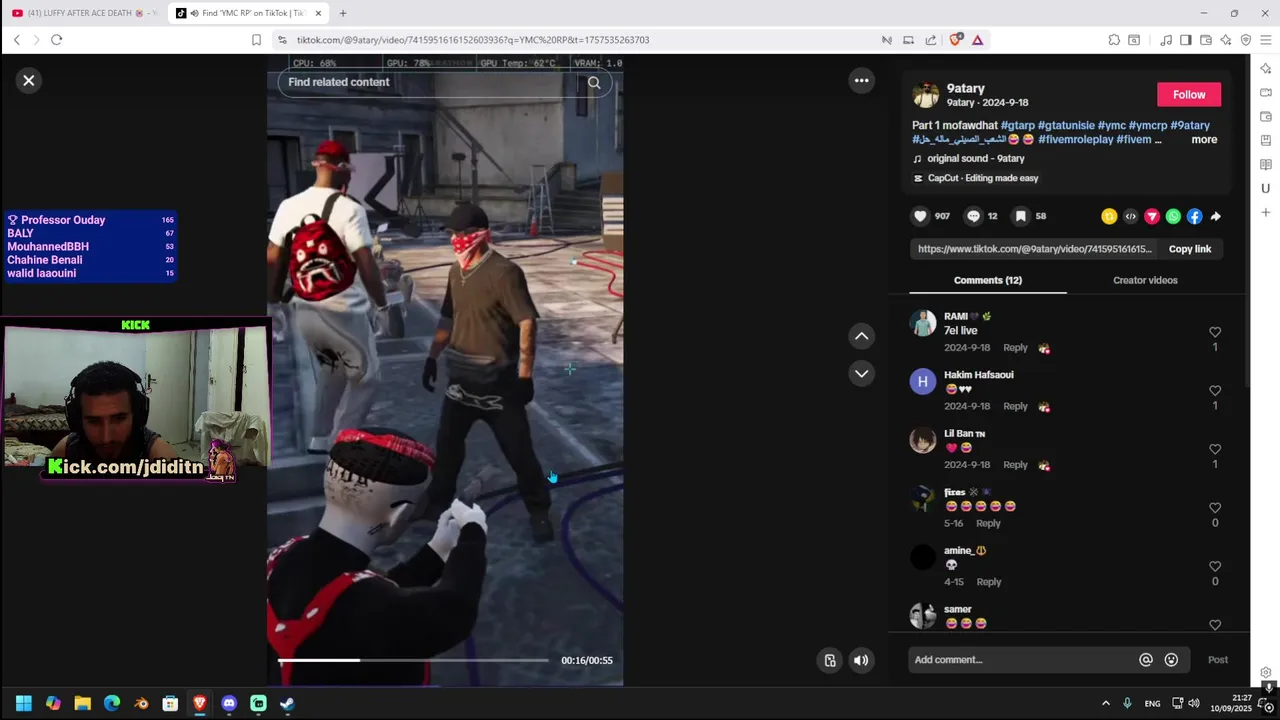Open the browser hamburger menu
The width and height of the screenshot is (1280, 720).
point(1266,40)
